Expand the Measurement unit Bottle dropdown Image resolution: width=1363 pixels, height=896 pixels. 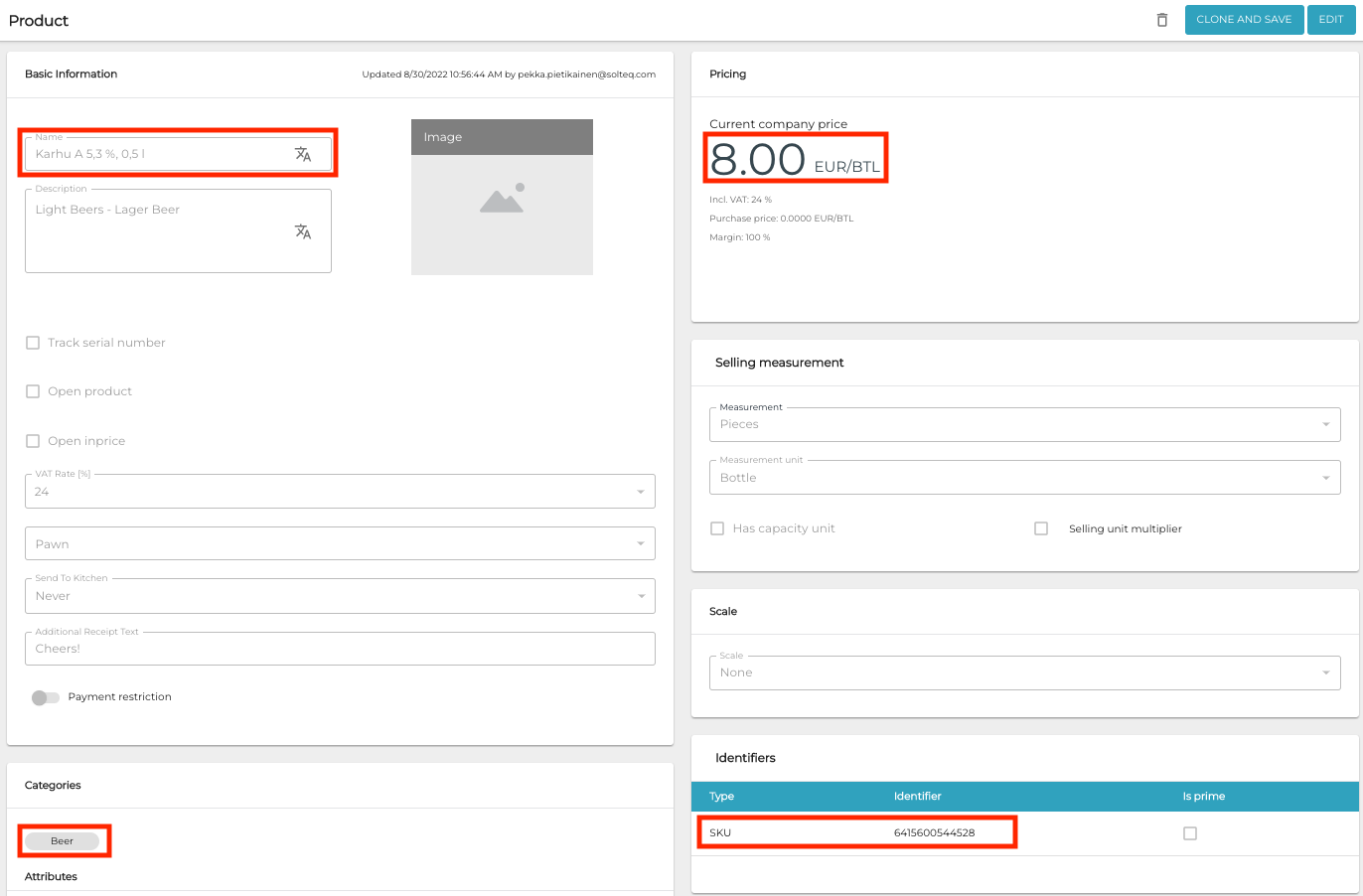(x=1024, y=478)
